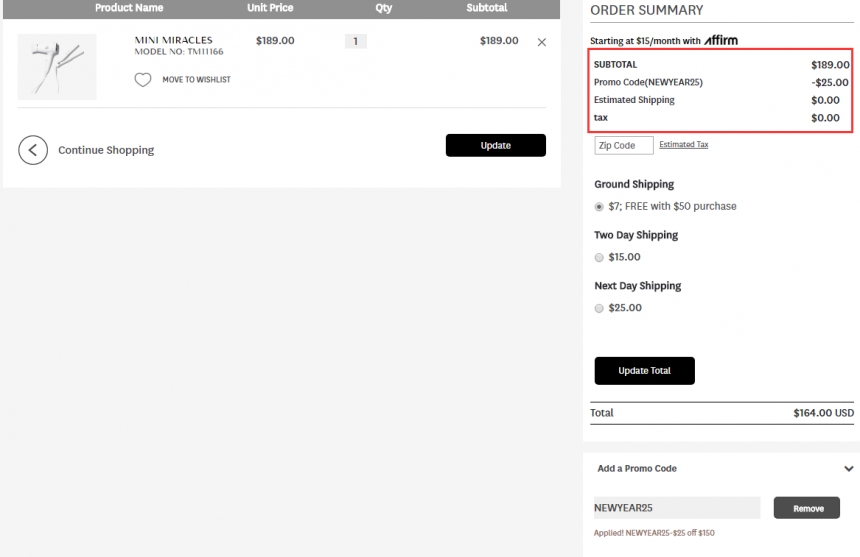Image resolution: width=860 pixels, height=557 pixels.
Task: Click the Add a Promo Code heading
Action: pyautogui.click(x=637, y=469)
